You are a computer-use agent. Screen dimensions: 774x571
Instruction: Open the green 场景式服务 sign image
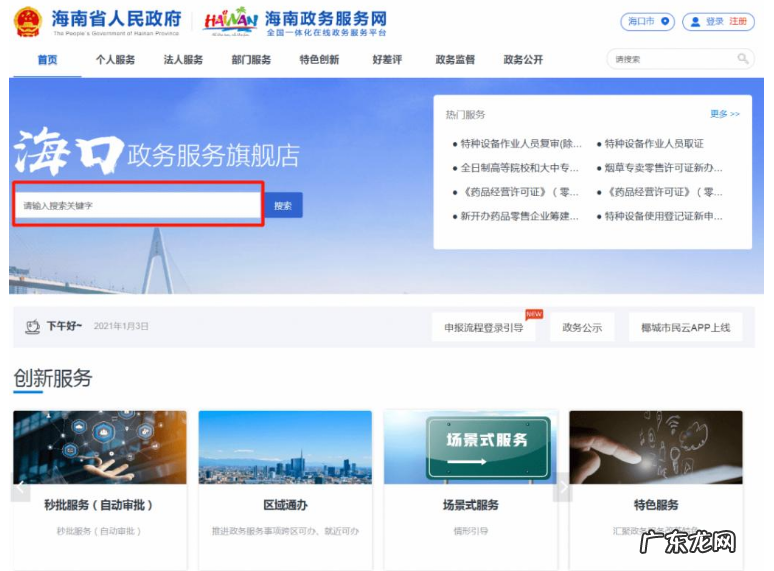pyautogui.click(x=488, y=448)
